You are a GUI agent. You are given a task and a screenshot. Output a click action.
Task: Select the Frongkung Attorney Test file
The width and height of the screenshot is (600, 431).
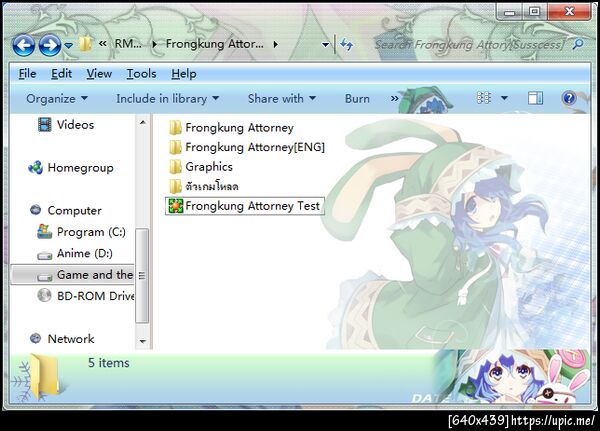pos(245,206)
